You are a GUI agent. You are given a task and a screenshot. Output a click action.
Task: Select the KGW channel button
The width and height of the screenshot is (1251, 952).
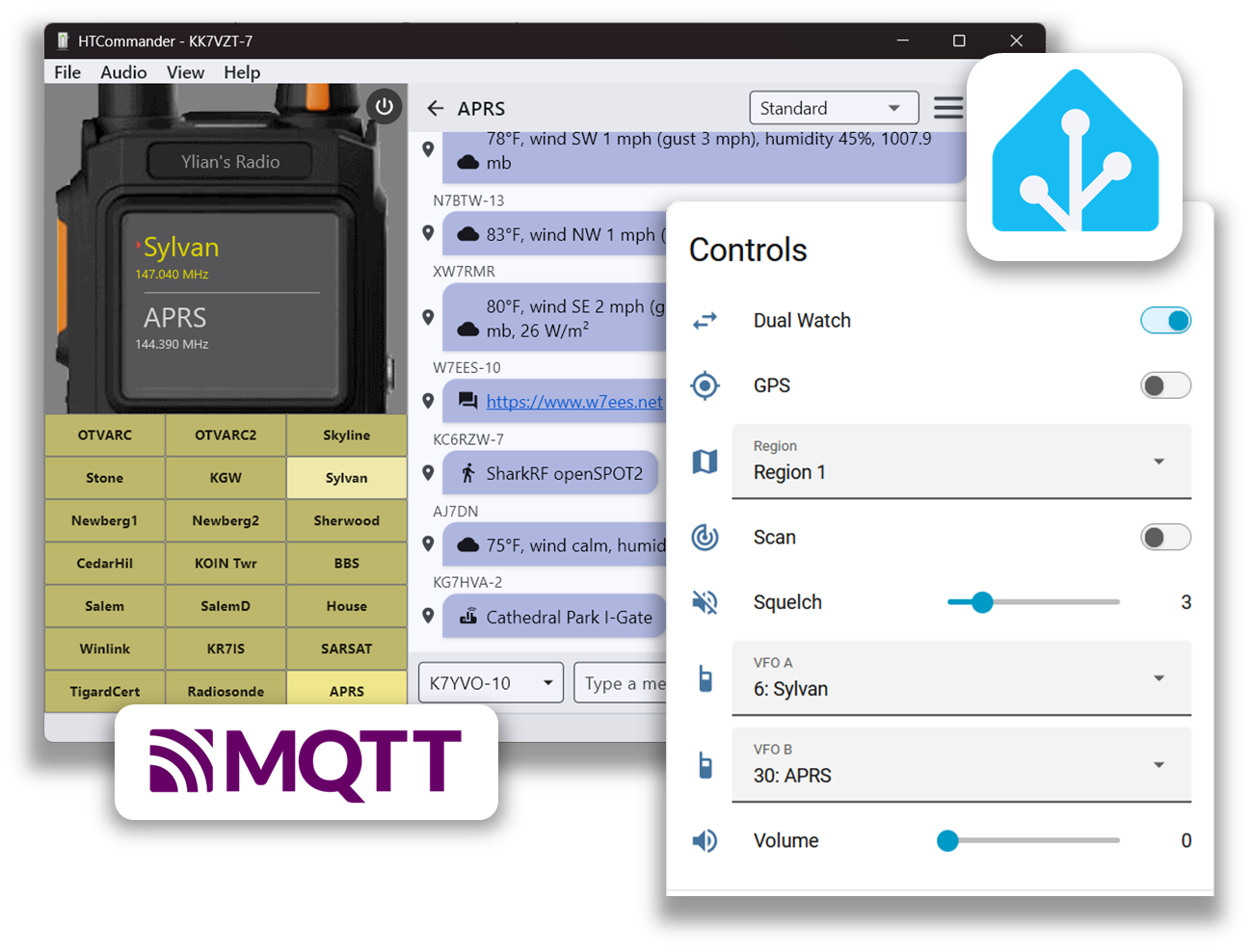pos(226,478)
